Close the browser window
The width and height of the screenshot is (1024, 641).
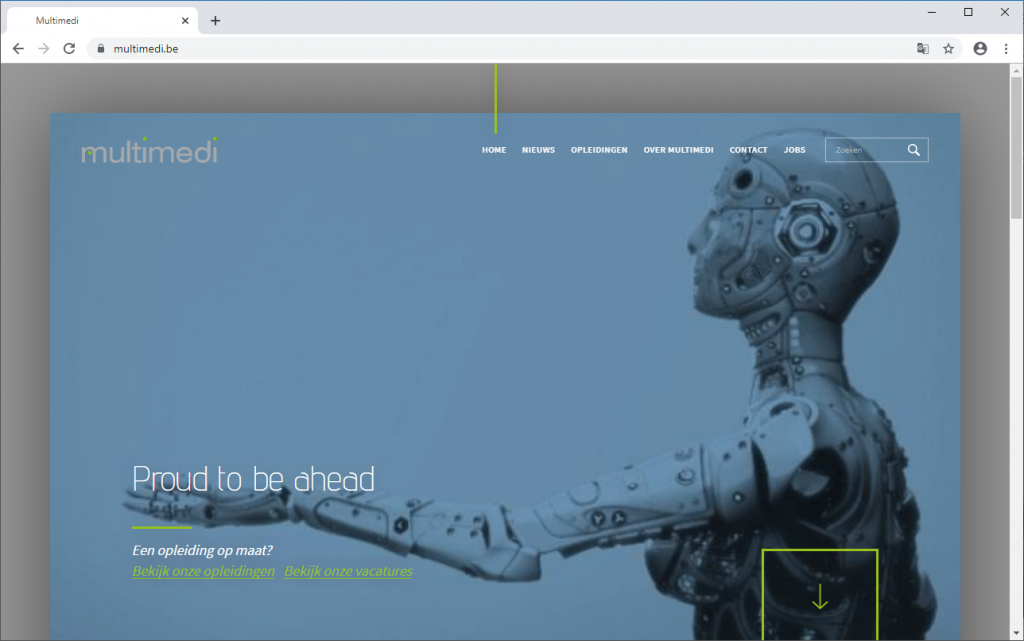pyautogui.click(x=1005, y=12)
